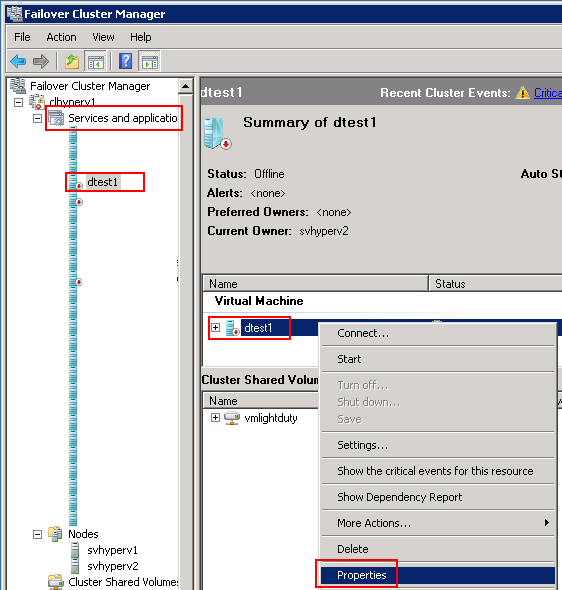562x590 pixels.
Task: Open the View menu
Action: pyautogui.click(x=103, y=37)
